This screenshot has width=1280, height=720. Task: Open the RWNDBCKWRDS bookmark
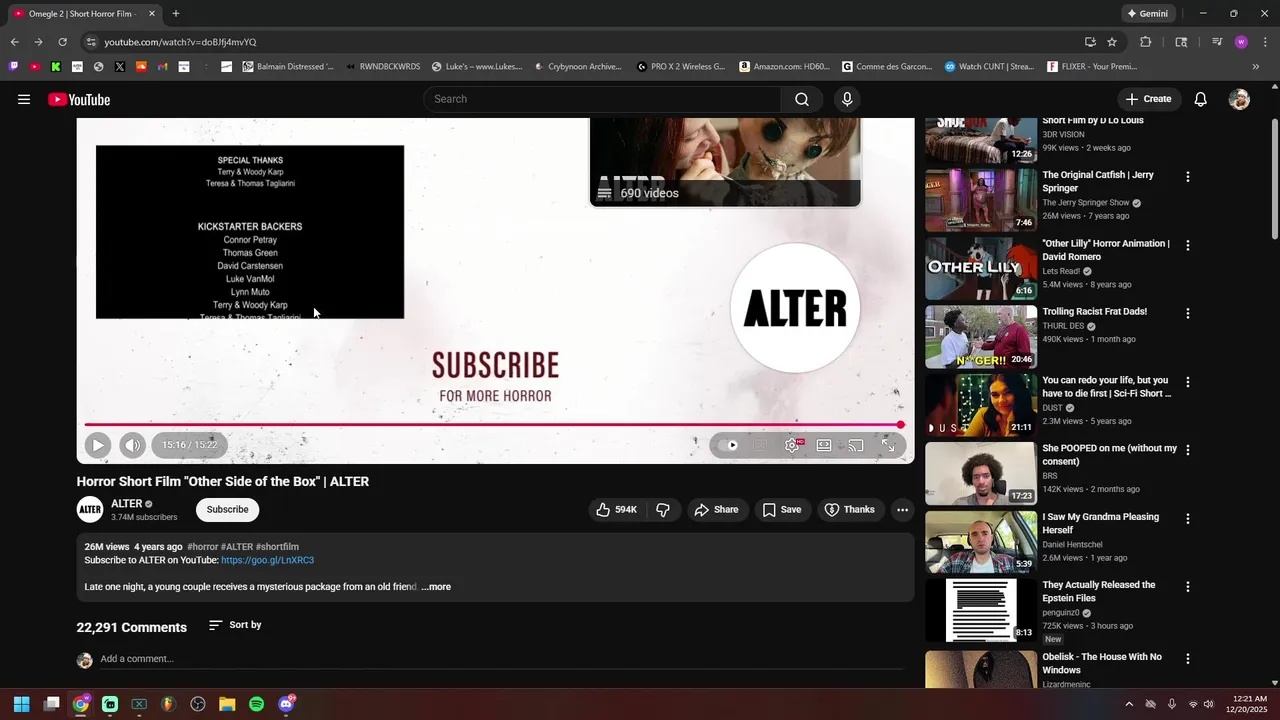coord(383,67)
